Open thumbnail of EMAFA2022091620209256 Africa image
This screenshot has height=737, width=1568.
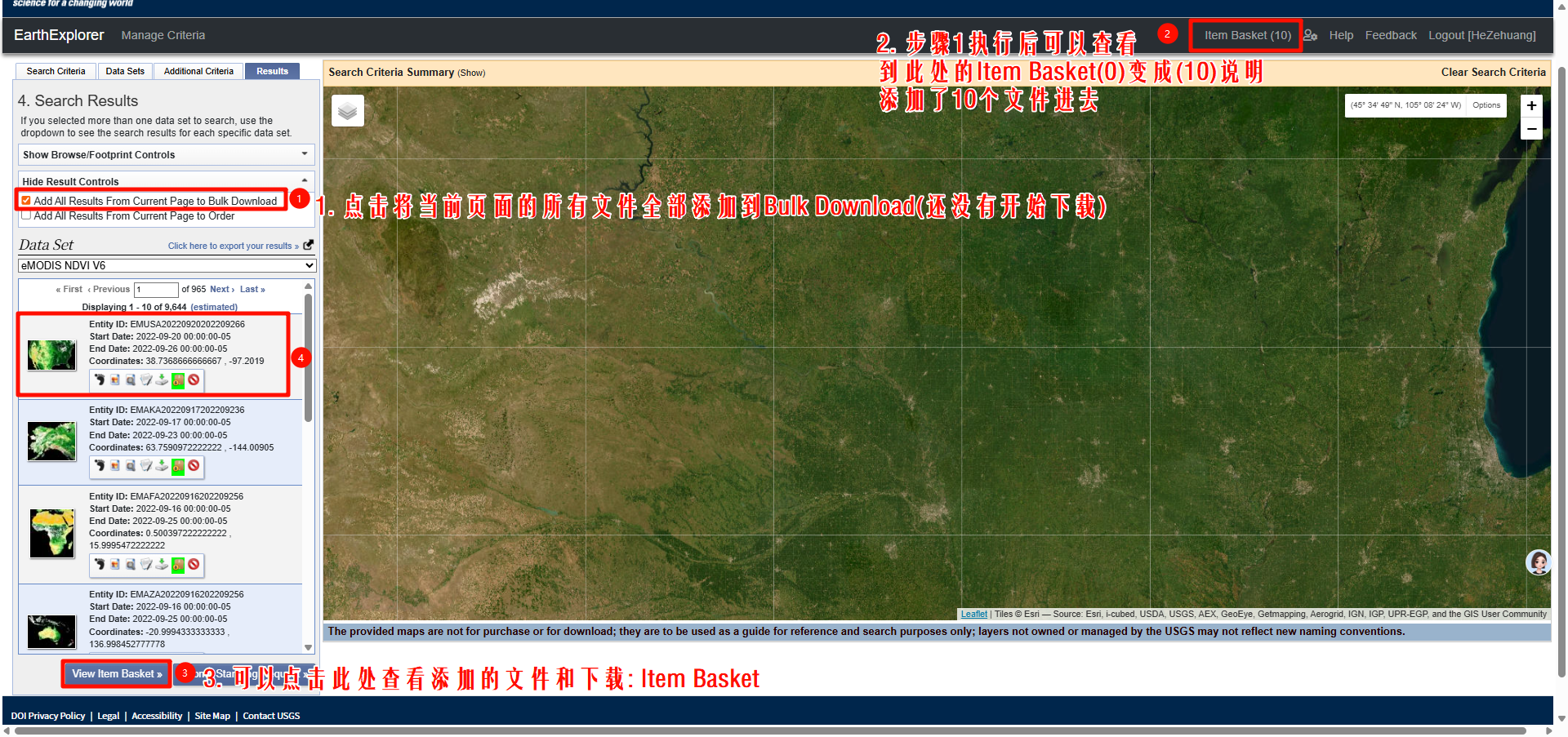tap(51, 532)
